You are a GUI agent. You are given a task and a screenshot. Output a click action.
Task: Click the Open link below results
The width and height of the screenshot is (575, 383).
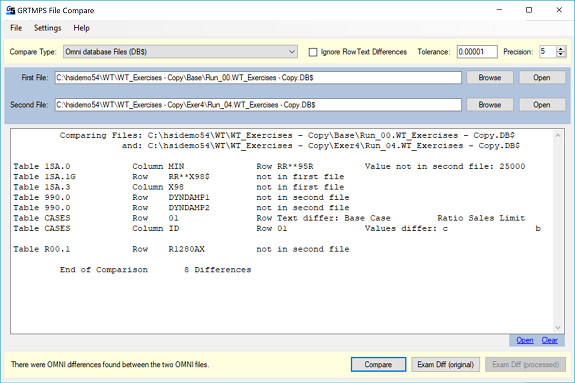pos(525,340)
